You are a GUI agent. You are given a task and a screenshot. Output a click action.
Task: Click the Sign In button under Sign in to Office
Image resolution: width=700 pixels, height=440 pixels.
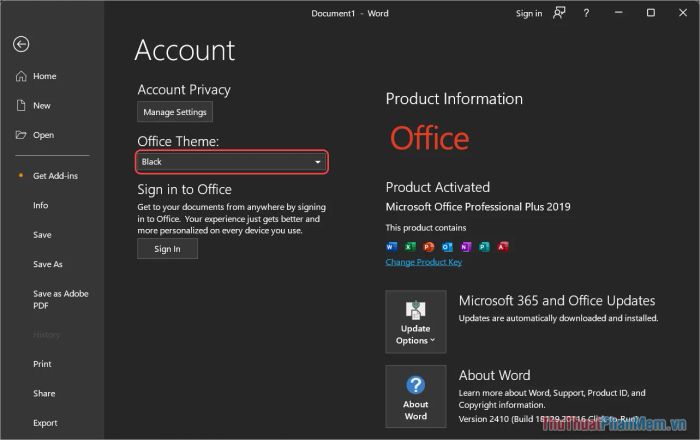click(167, 249)
